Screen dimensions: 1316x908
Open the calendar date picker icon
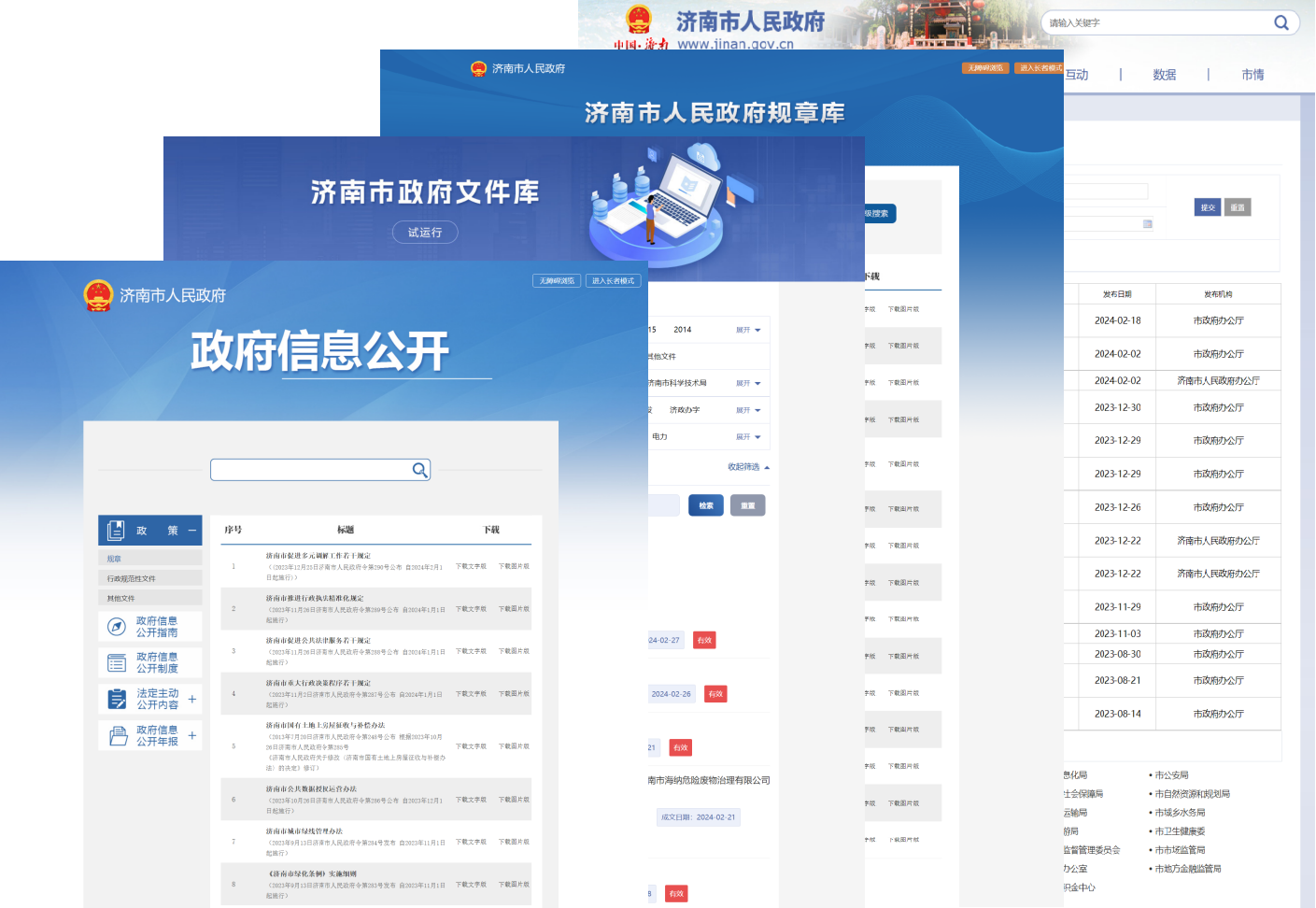click(x=1147, y=224)
